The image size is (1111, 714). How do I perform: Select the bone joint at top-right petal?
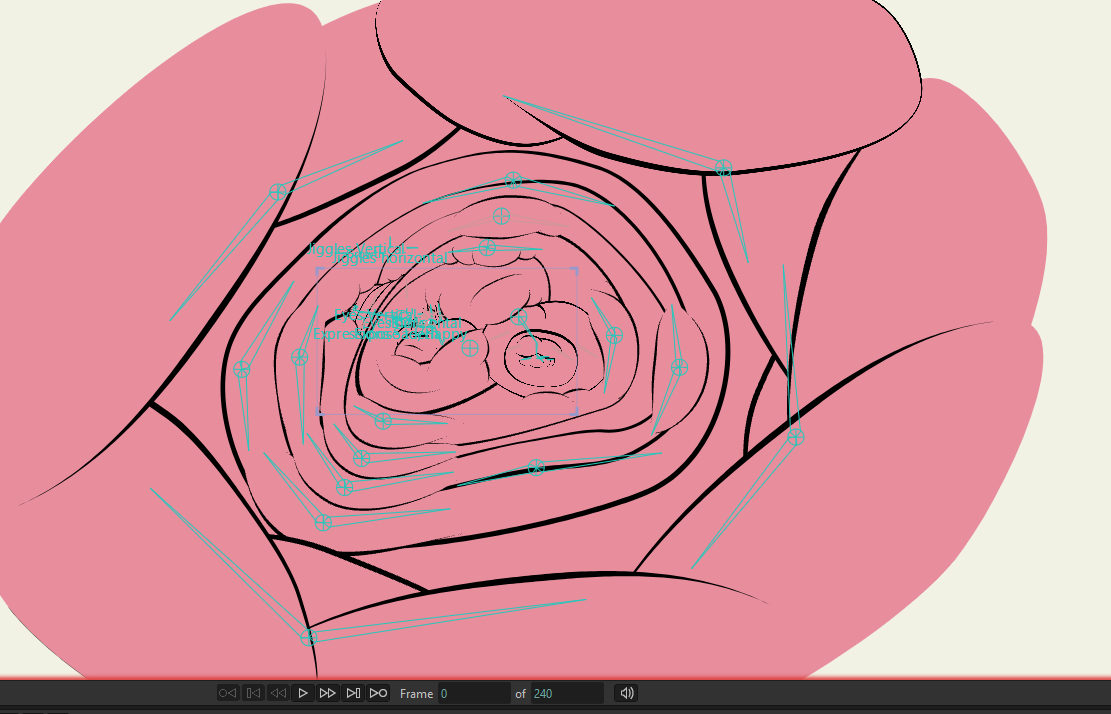(x=723, y=168)
